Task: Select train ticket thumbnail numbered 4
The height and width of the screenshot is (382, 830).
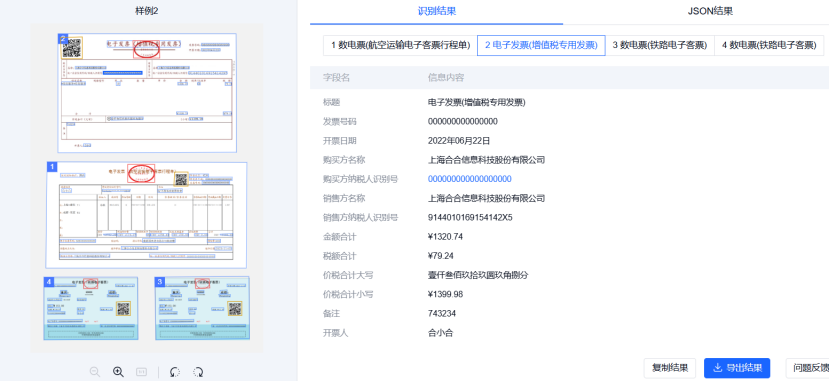Action: pyautogui.click(x=91, y=308)
